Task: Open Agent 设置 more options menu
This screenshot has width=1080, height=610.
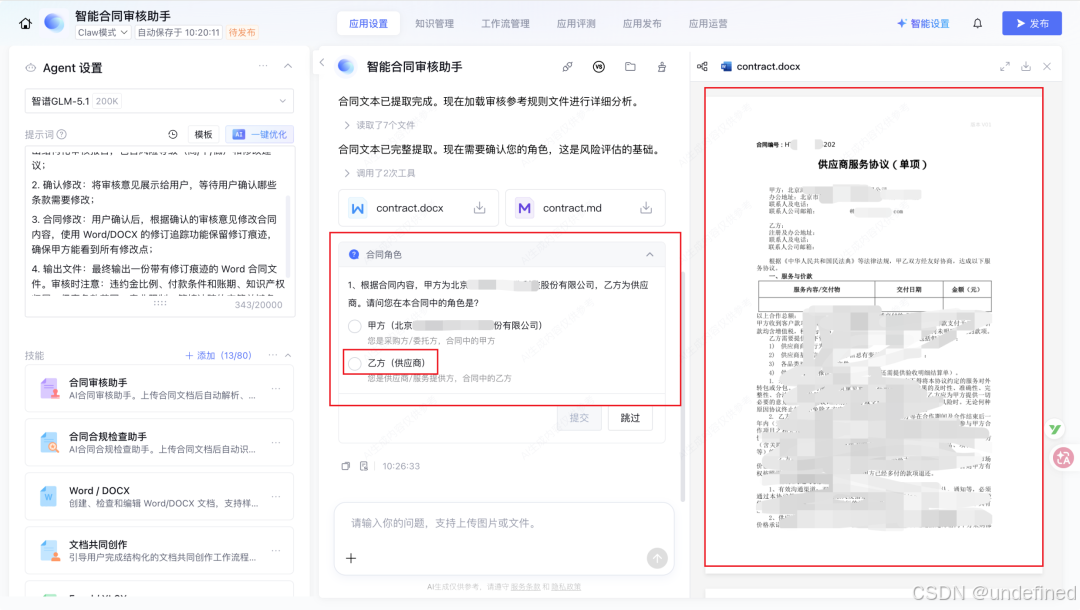Action: click(x=263, y=66)
